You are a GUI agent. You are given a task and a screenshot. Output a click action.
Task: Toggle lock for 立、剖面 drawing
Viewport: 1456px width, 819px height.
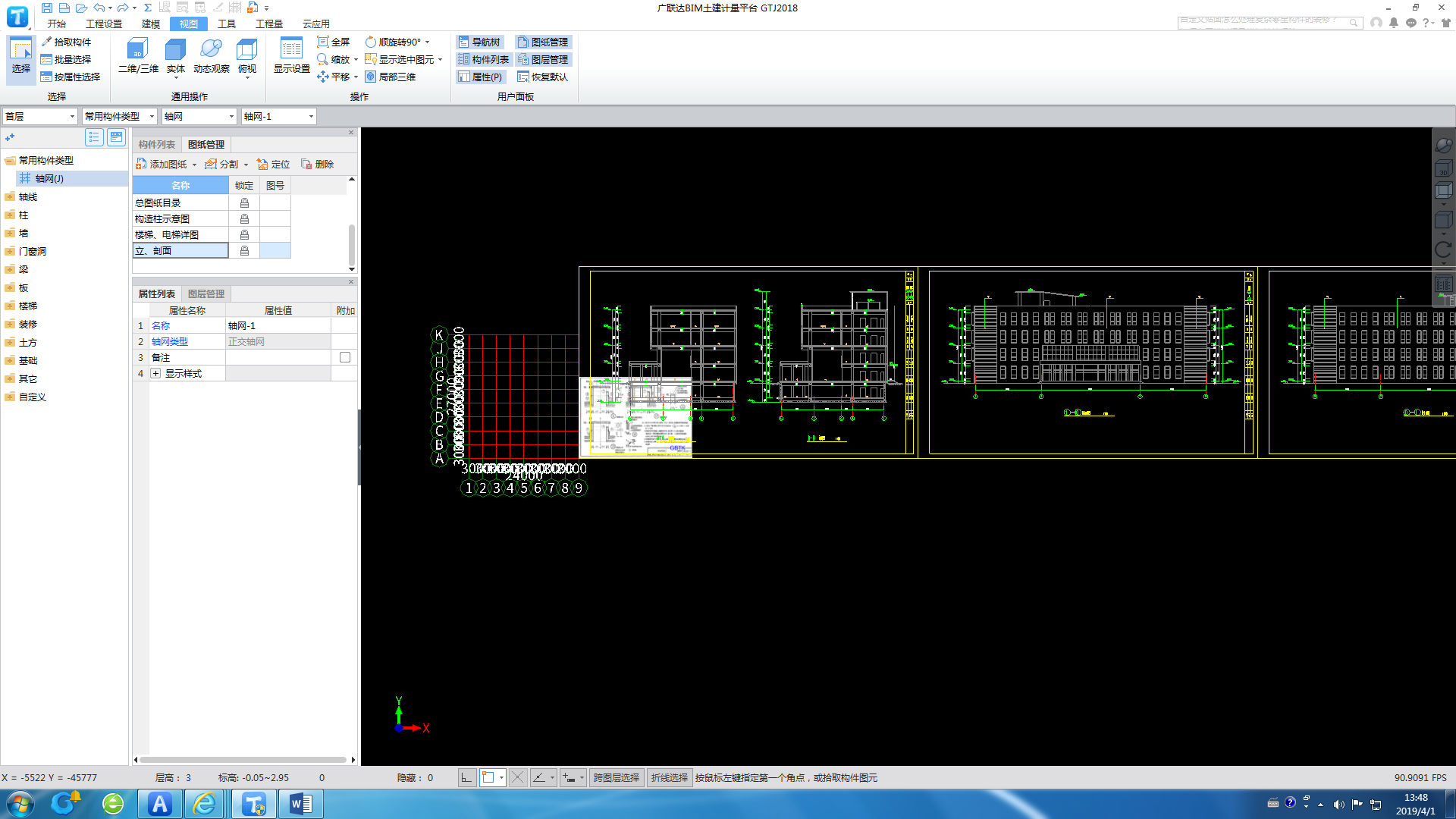click(x=244, y=250)
